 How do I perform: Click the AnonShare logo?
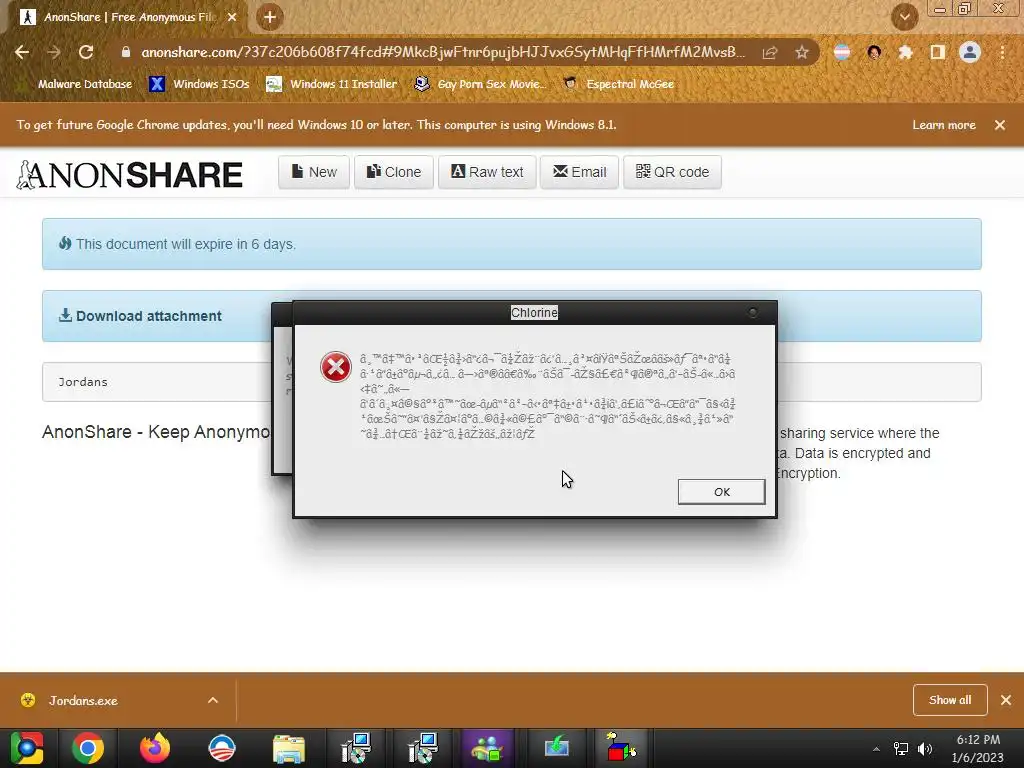129,174
